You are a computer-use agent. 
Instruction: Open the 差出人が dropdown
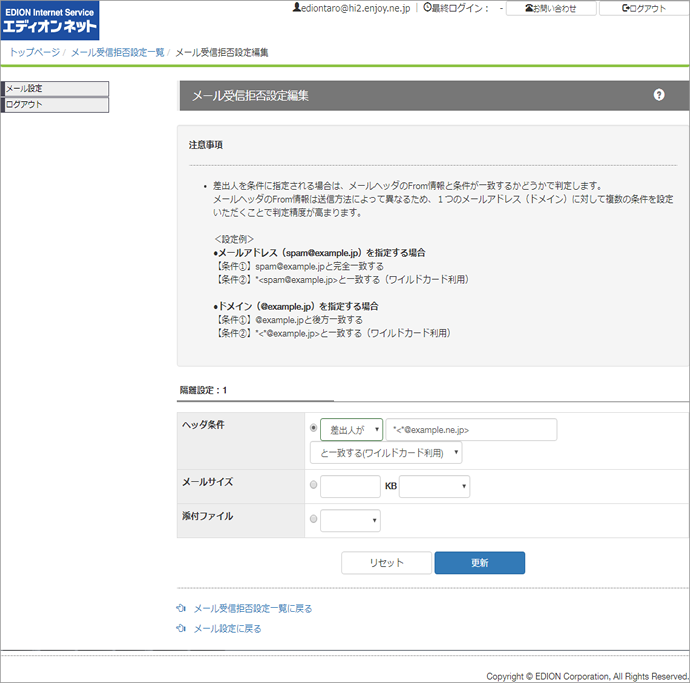pos(351,429)
